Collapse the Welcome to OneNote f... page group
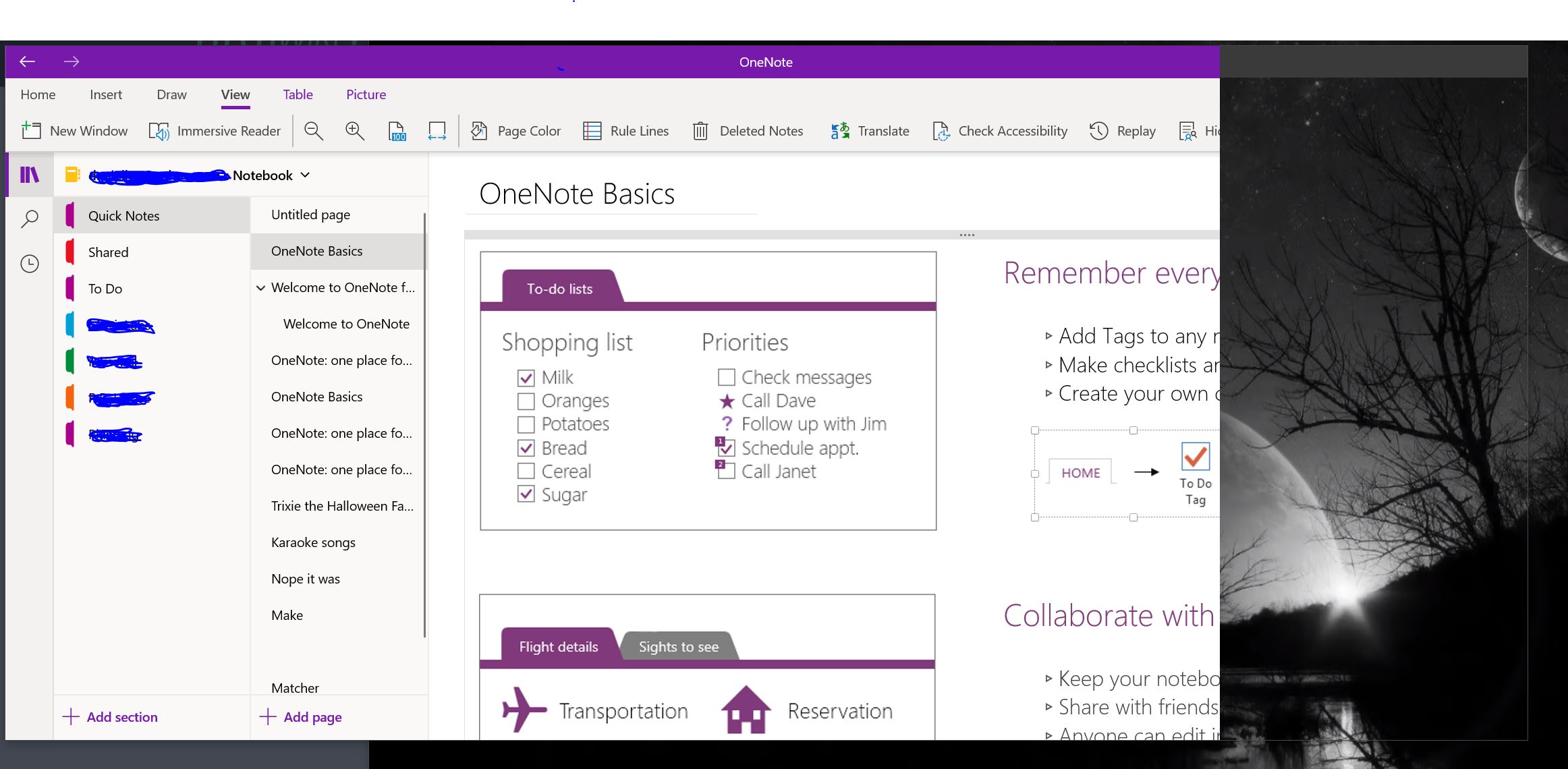Viewport: 1568px width, 769px height. pyautogui.click(x=260, y=288)
